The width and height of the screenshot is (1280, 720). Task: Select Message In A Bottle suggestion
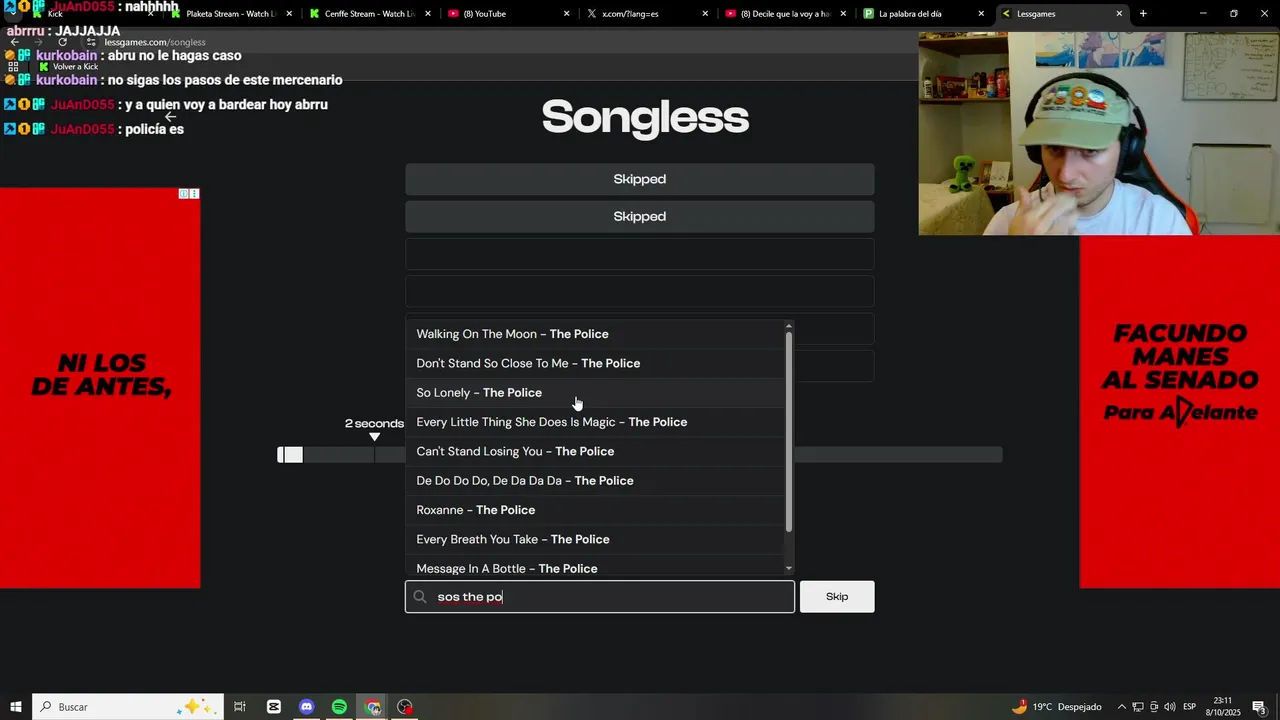[595, 566]
